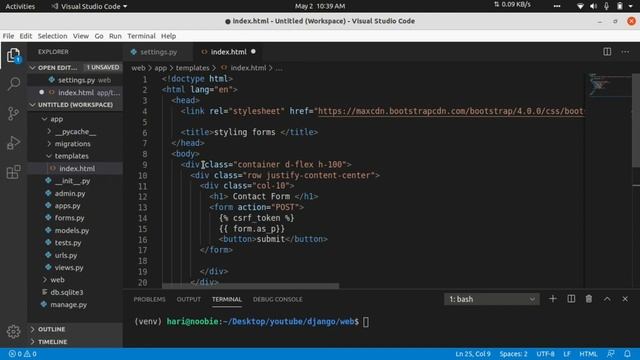Viewport: 640px width, 360px height.
Task: Click the code minimap preview
Action: 609,86
